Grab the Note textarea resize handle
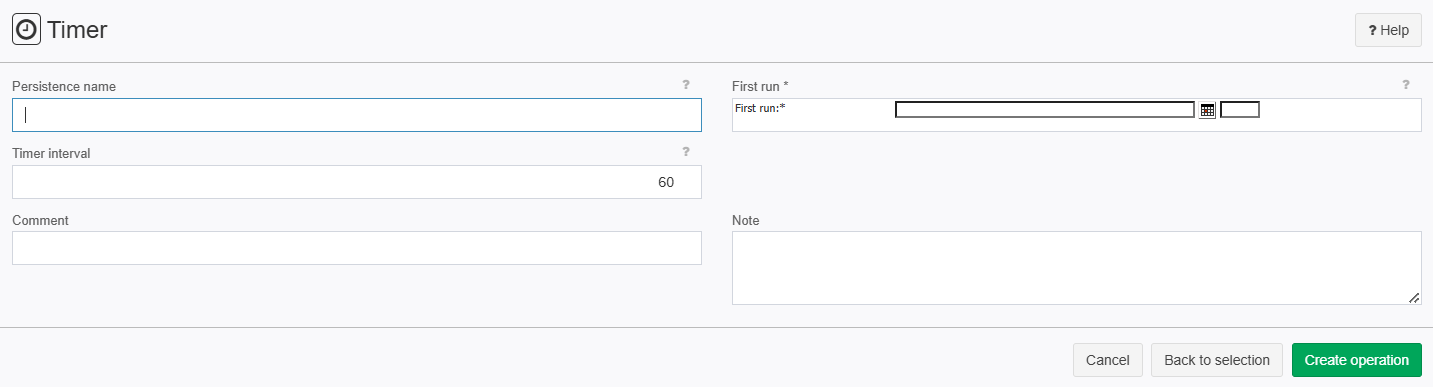This screenshot has width=1433, height=387. (1414, 297)
